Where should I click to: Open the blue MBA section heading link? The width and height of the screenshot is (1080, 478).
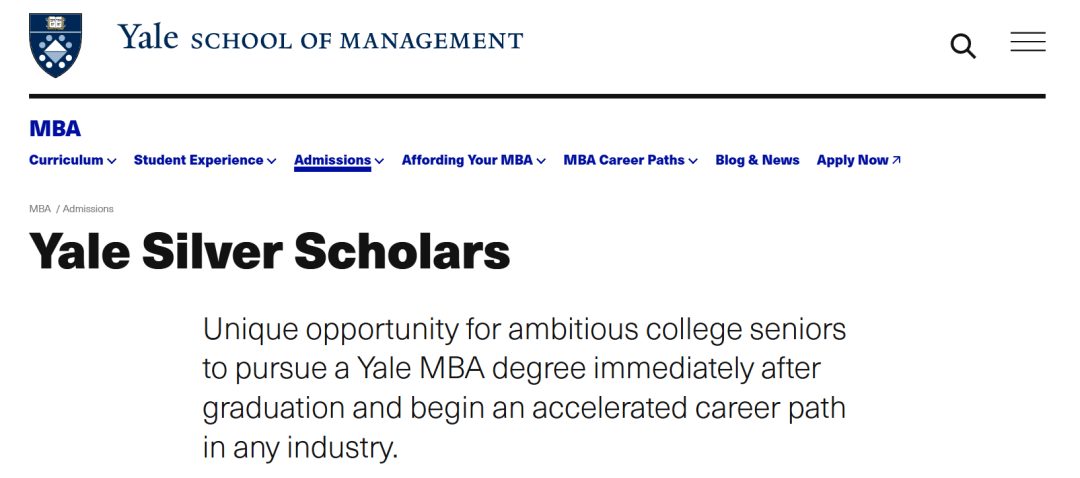click(x=55, y=129)
